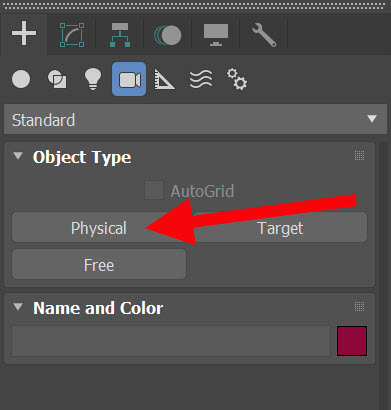Switch to the Modify panel tab
Screen dimensions: 391x410
click(x=72, y=35)
